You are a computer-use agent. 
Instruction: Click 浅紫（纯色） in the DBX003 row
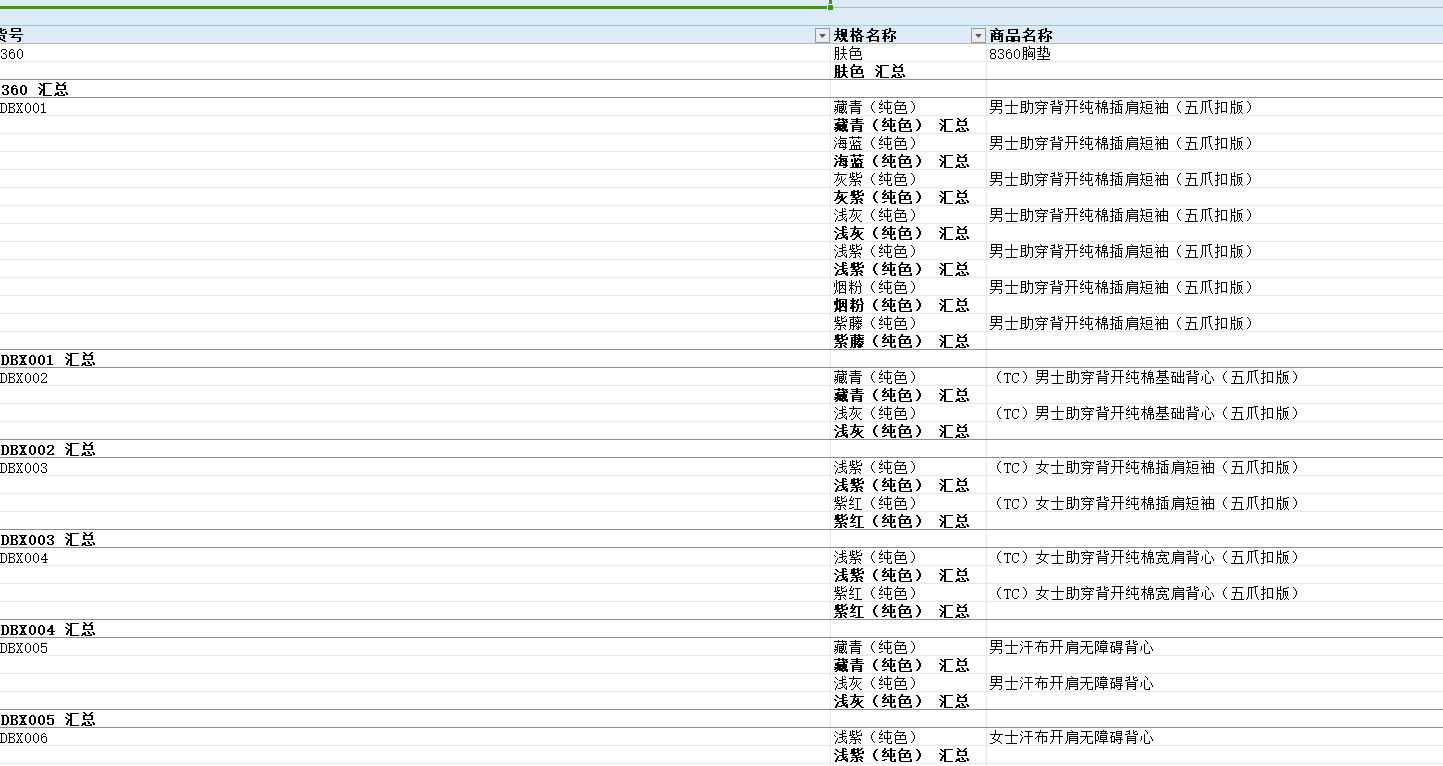pos(875,468)
